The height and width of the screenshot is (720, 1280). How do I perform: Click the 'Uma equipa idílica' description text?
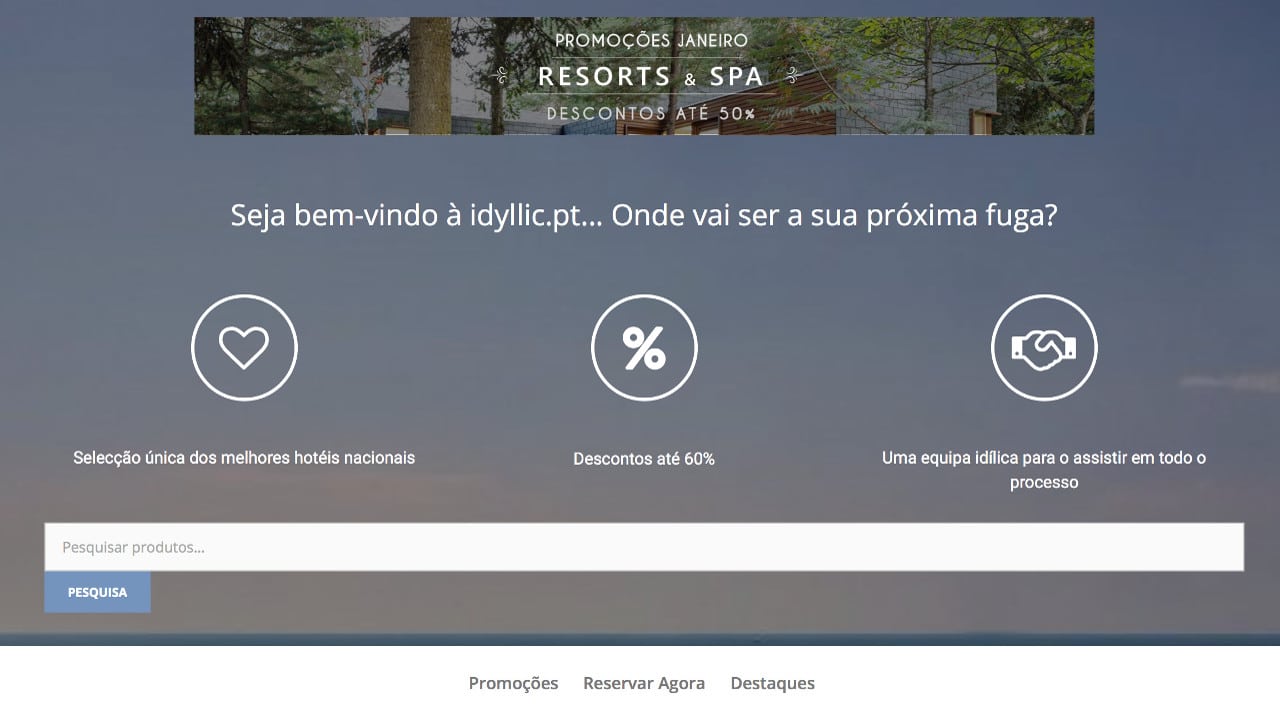click(x=1044, y=470)
